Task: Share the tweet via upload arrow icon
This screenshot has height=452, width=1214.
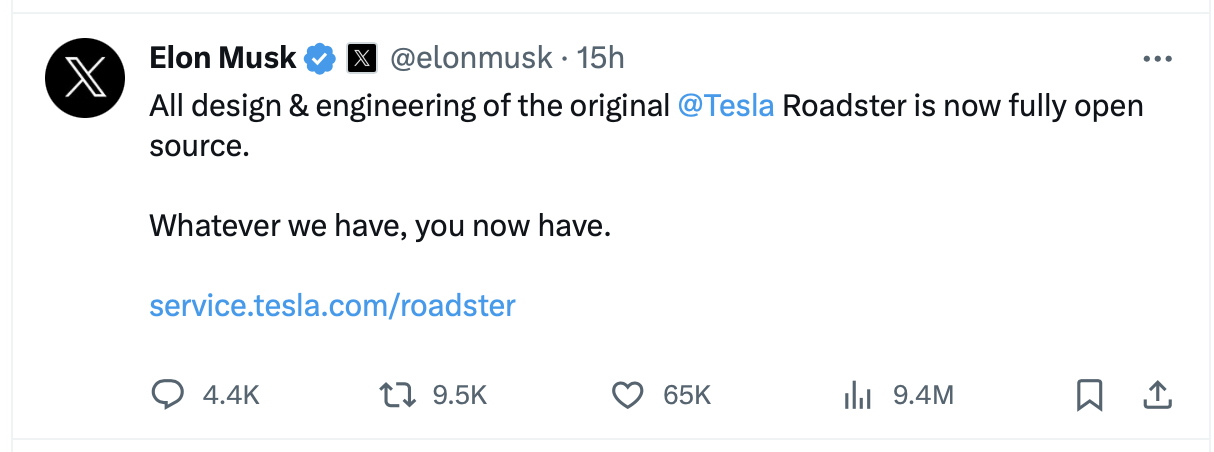Action: (1156, 395)
